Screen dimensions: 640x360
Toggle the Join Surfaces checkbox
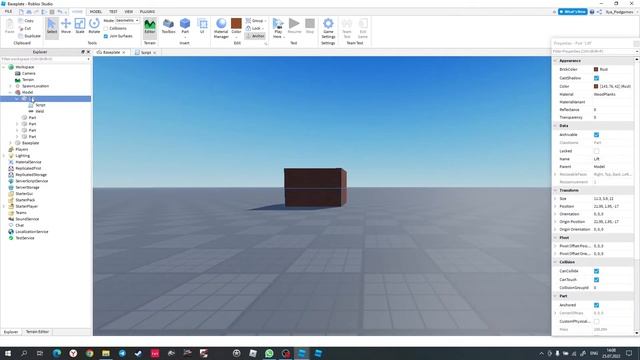[x=106, y=36]
